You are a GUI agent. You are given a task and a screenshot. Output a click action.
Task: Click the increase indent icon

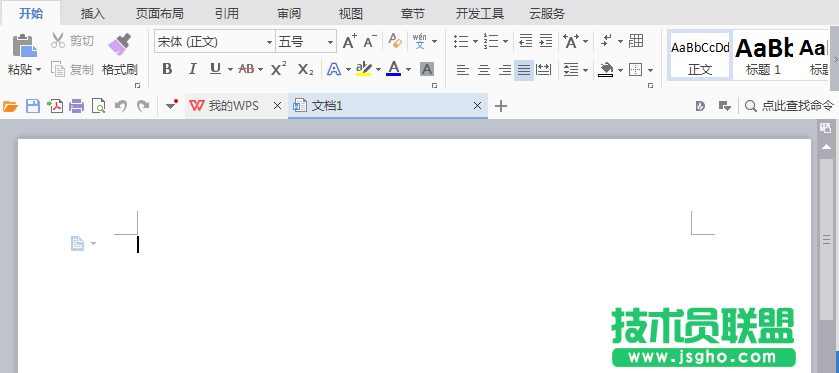click(x=546, y=41)
